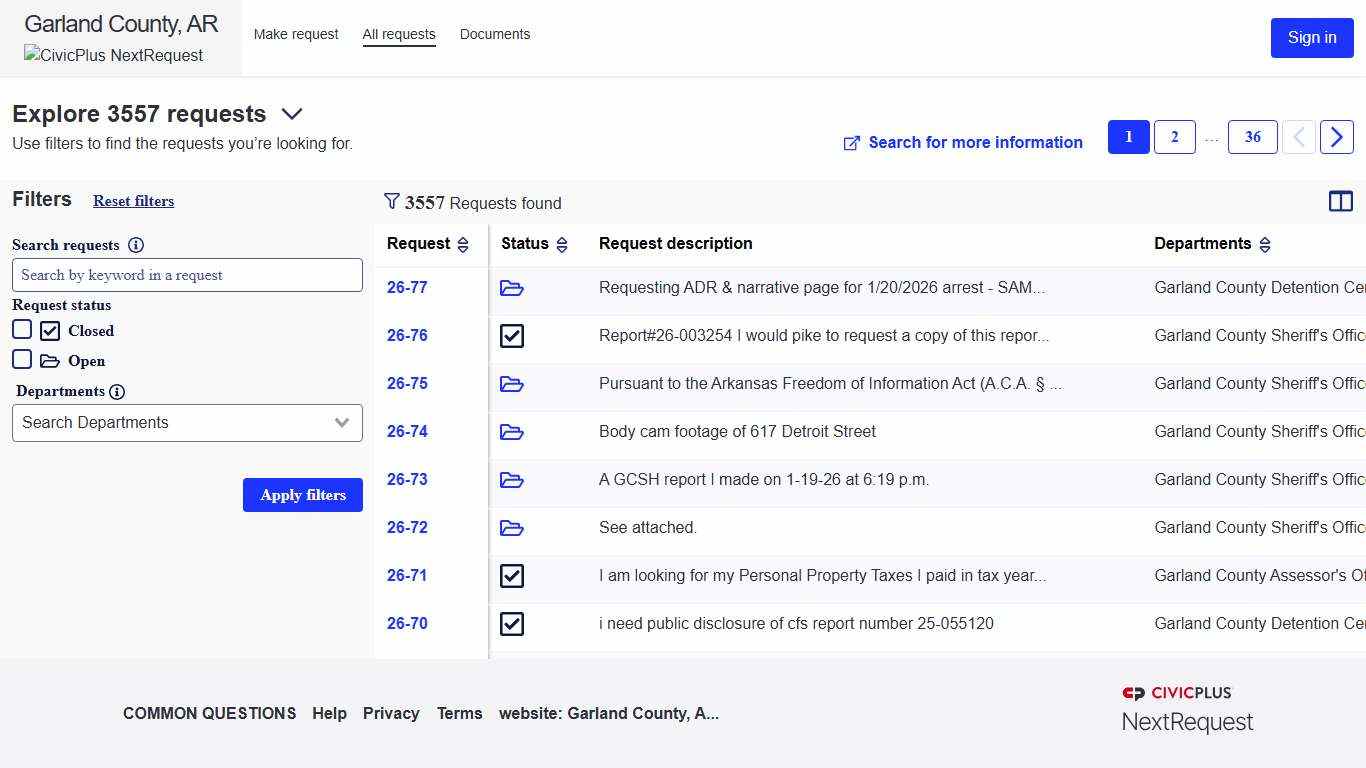
Task: Click the filter icon beside Requests found count
Action: click(x=392, y=201)
